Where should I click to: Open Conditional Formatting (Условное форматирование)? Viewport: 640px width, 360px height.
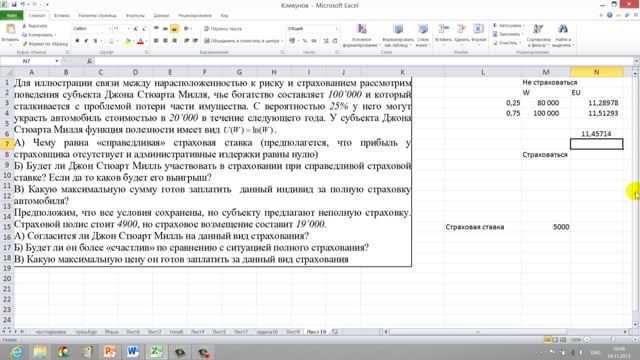(x=361, y=35)
